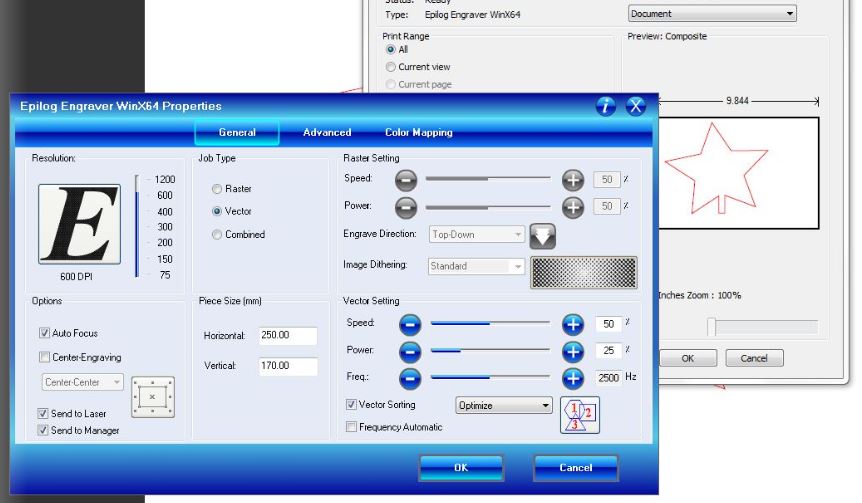Open the Document dropdown in Print dialog
Image resolution: width=862 pixels, height=503 pixels.
712,14
